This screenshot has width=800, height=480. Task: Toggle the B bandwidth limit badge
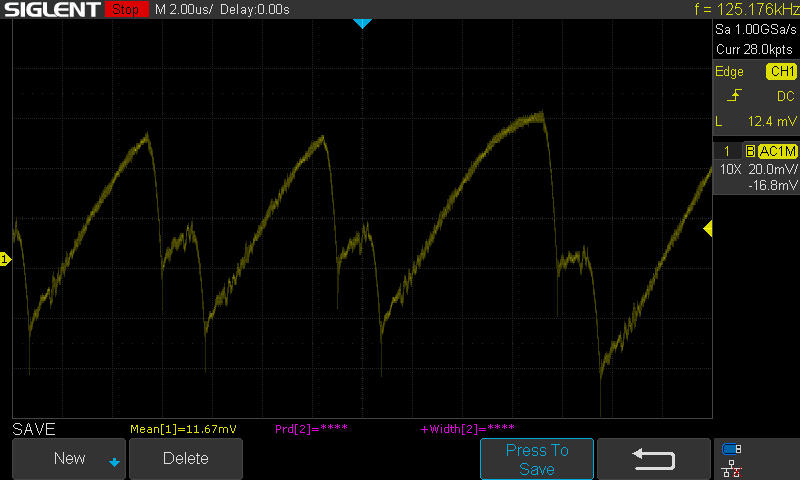(x=749, y=151)
